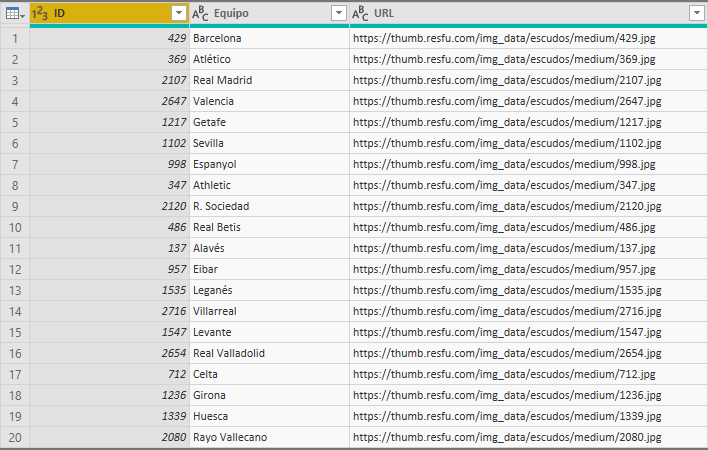Viewport: 708px width, 450px height.
Task: Click the ID cell 369
Action: click(110, 59)
